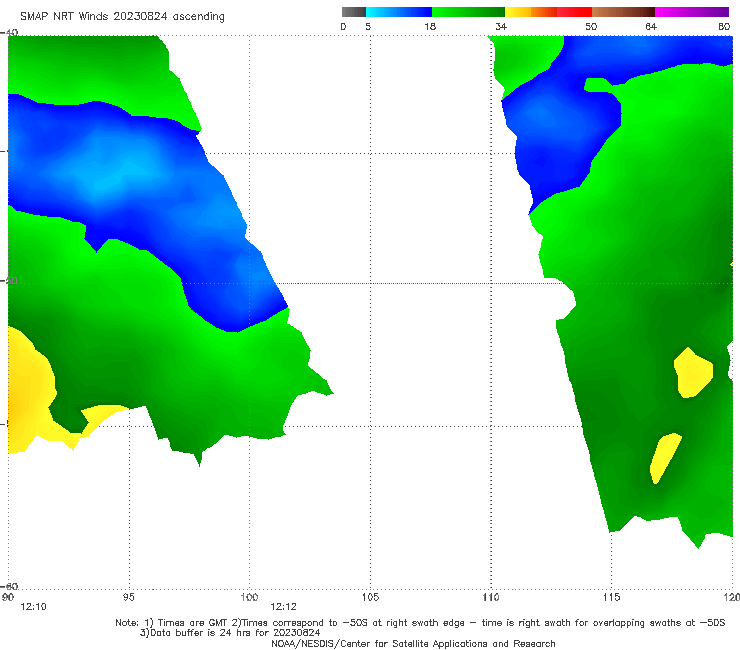
Task: Click the latitude label '-60'
Action: click(x=9, y=586)
